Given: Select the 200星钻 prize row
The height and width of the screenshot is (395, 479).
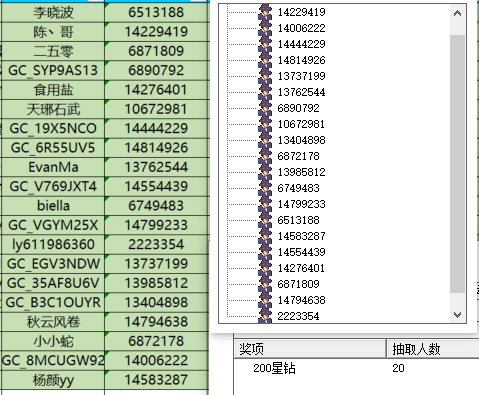Looking at the screenshot, I should pos(356,368).
